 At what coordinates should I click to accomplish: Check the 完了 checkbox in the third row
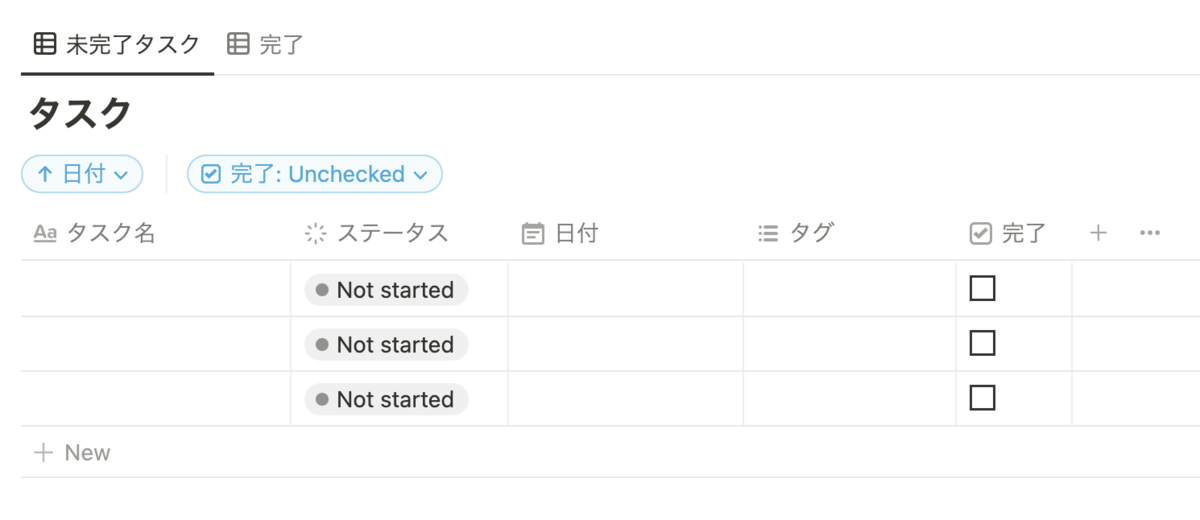tap(982, 398)
